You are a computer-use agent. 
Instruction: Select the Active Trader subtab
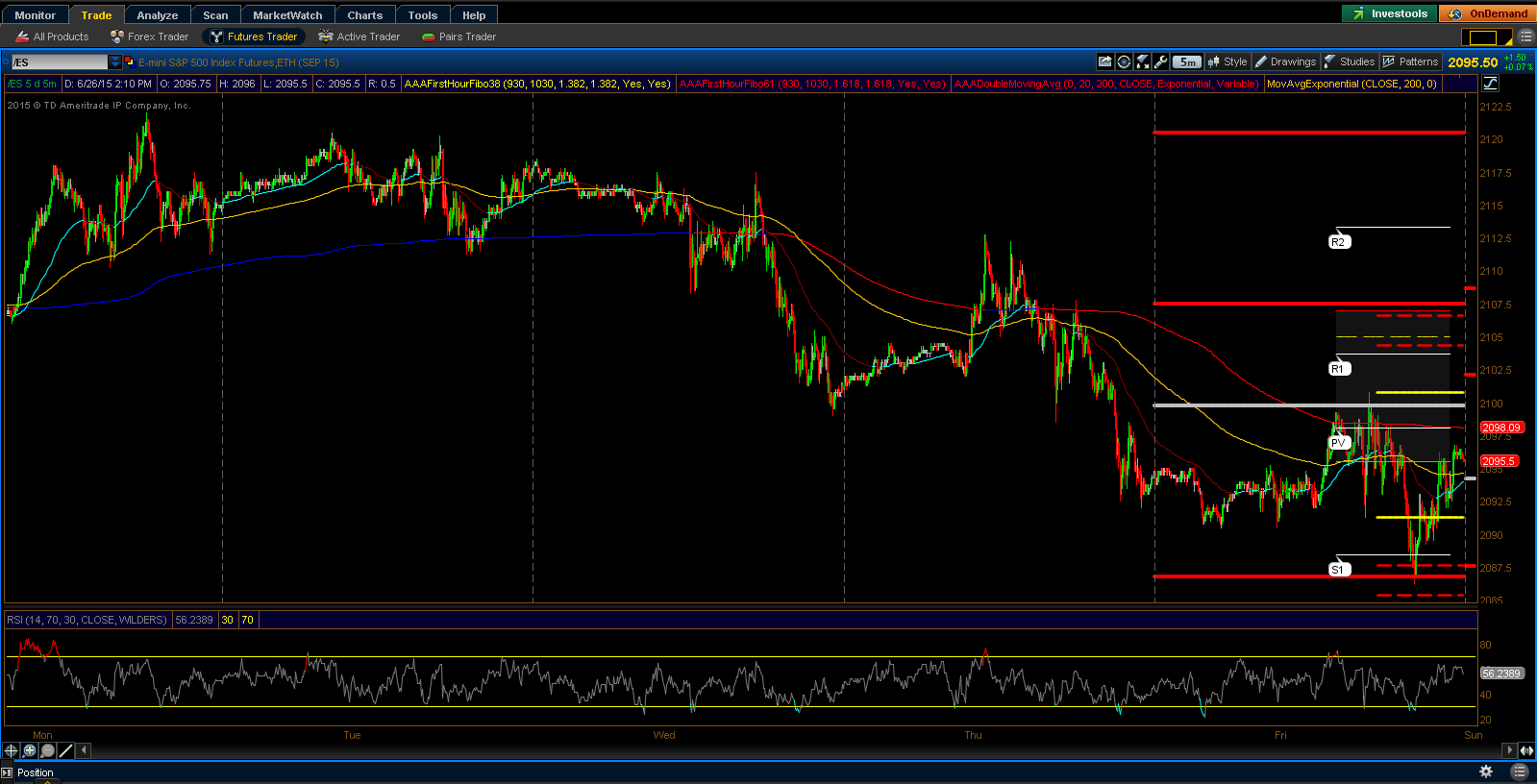tap(359, 37)
